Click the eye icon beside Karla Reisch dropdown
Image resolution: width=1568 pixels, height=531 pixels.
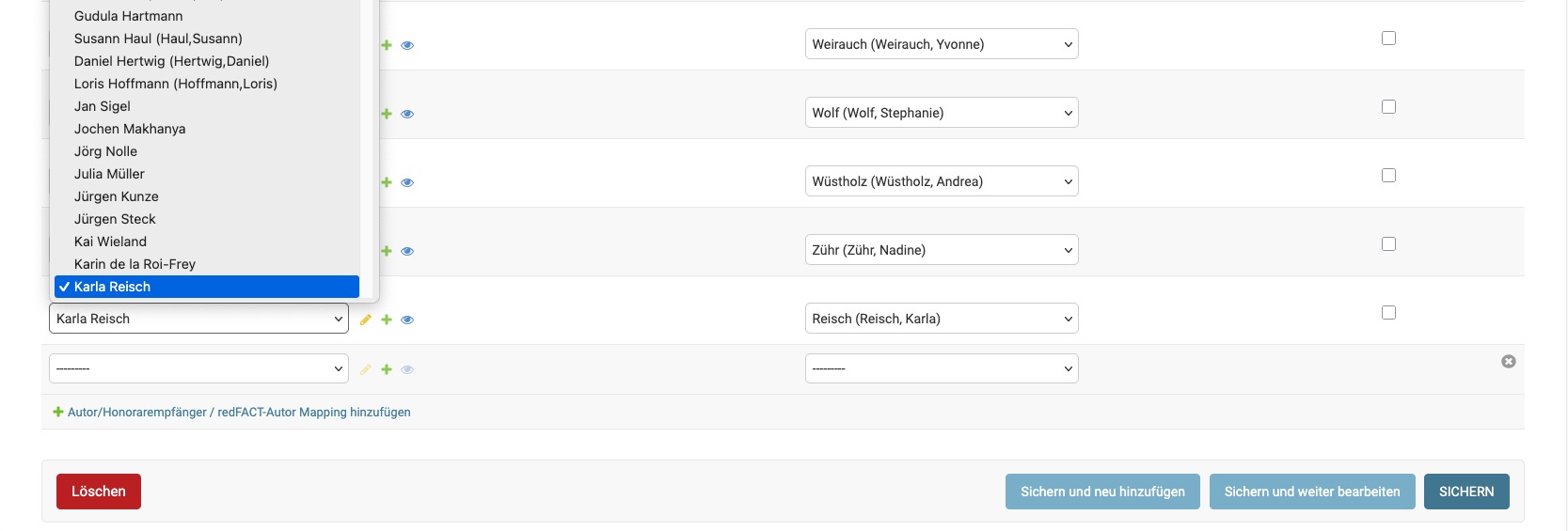[x=407, y=320]
